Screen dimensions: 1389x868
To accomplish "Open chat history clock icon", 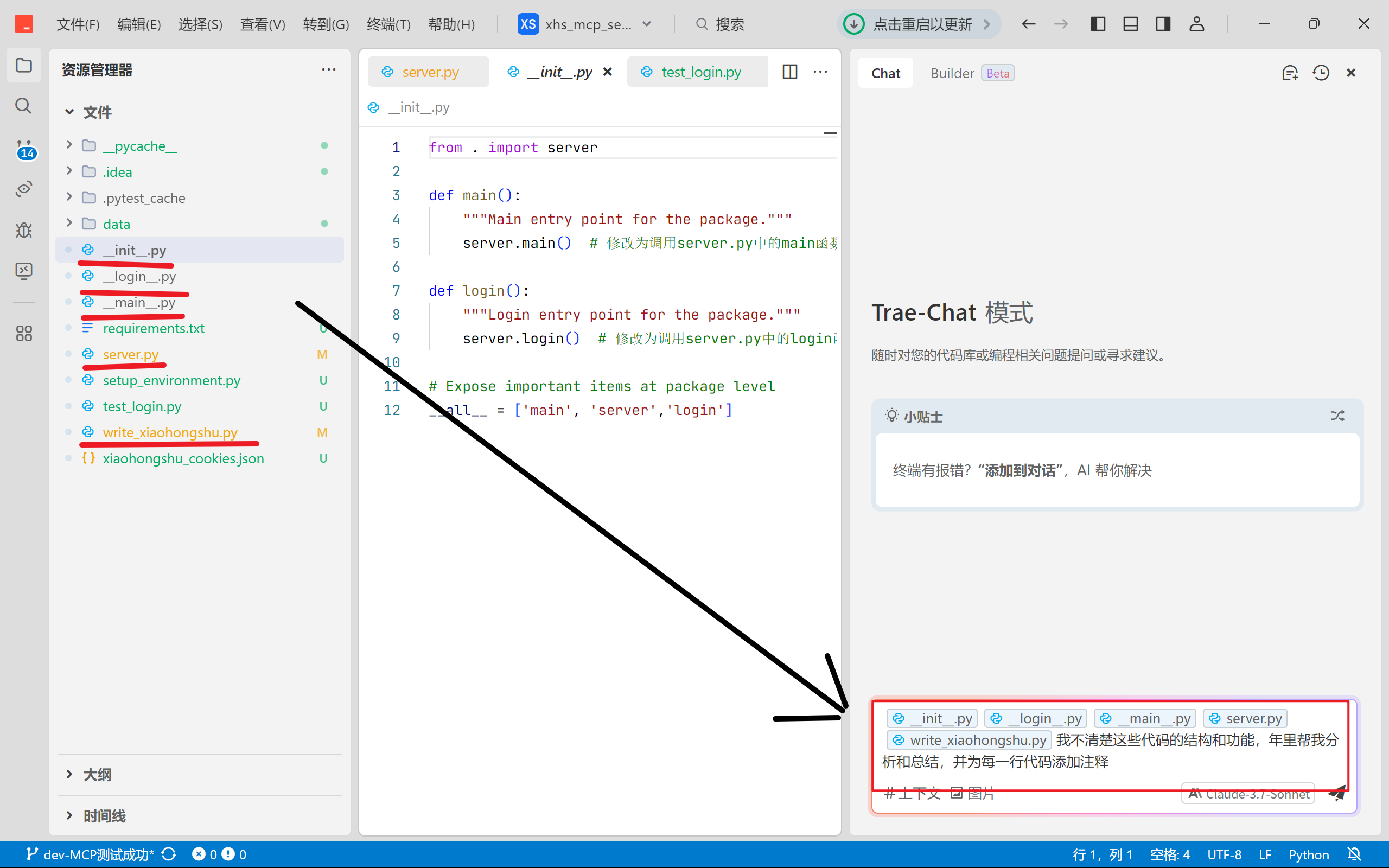I will (1321, 73).
